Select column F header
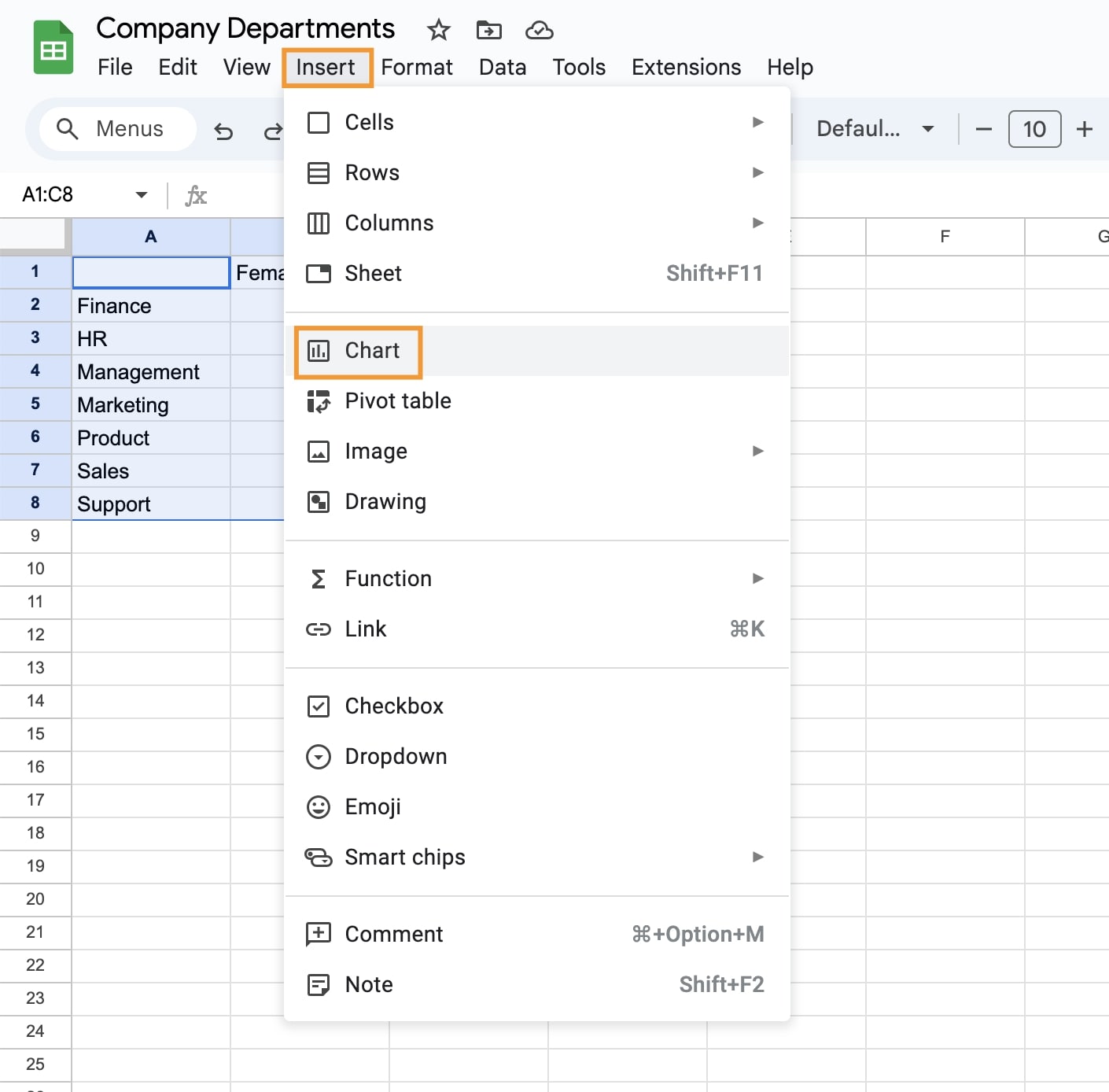The width and height of the screenshot is (1109, 1092). 945,237
